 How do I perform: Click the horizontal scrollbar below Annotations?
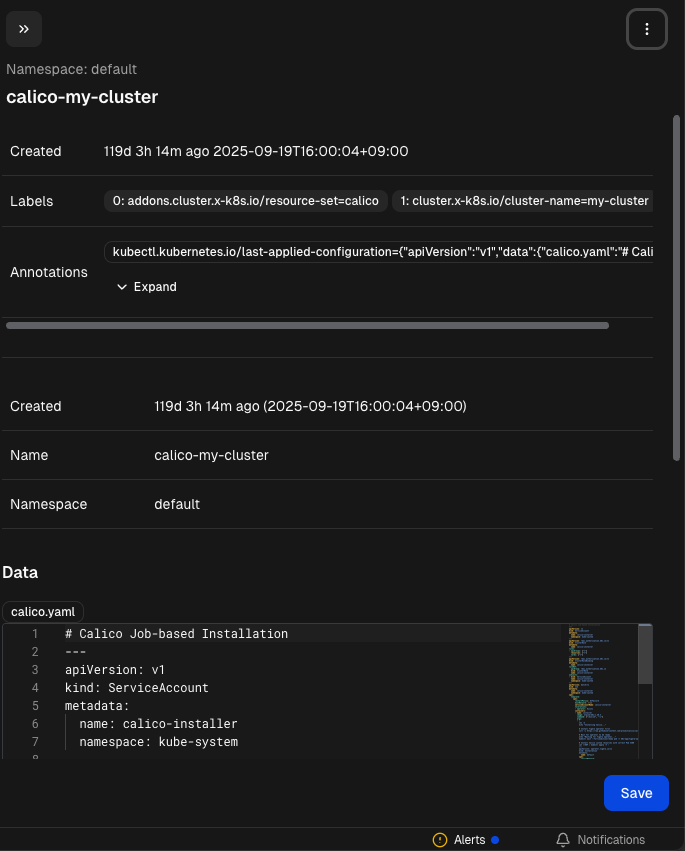307,325
